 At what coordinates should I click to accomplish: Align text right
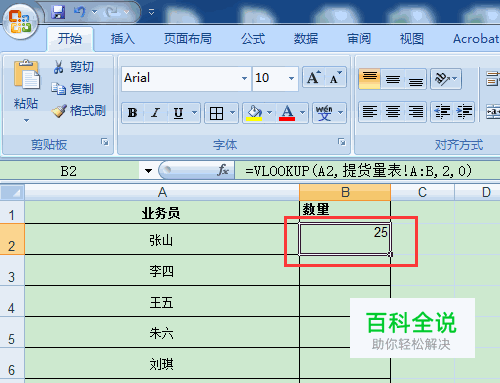(x=416, y=112)
